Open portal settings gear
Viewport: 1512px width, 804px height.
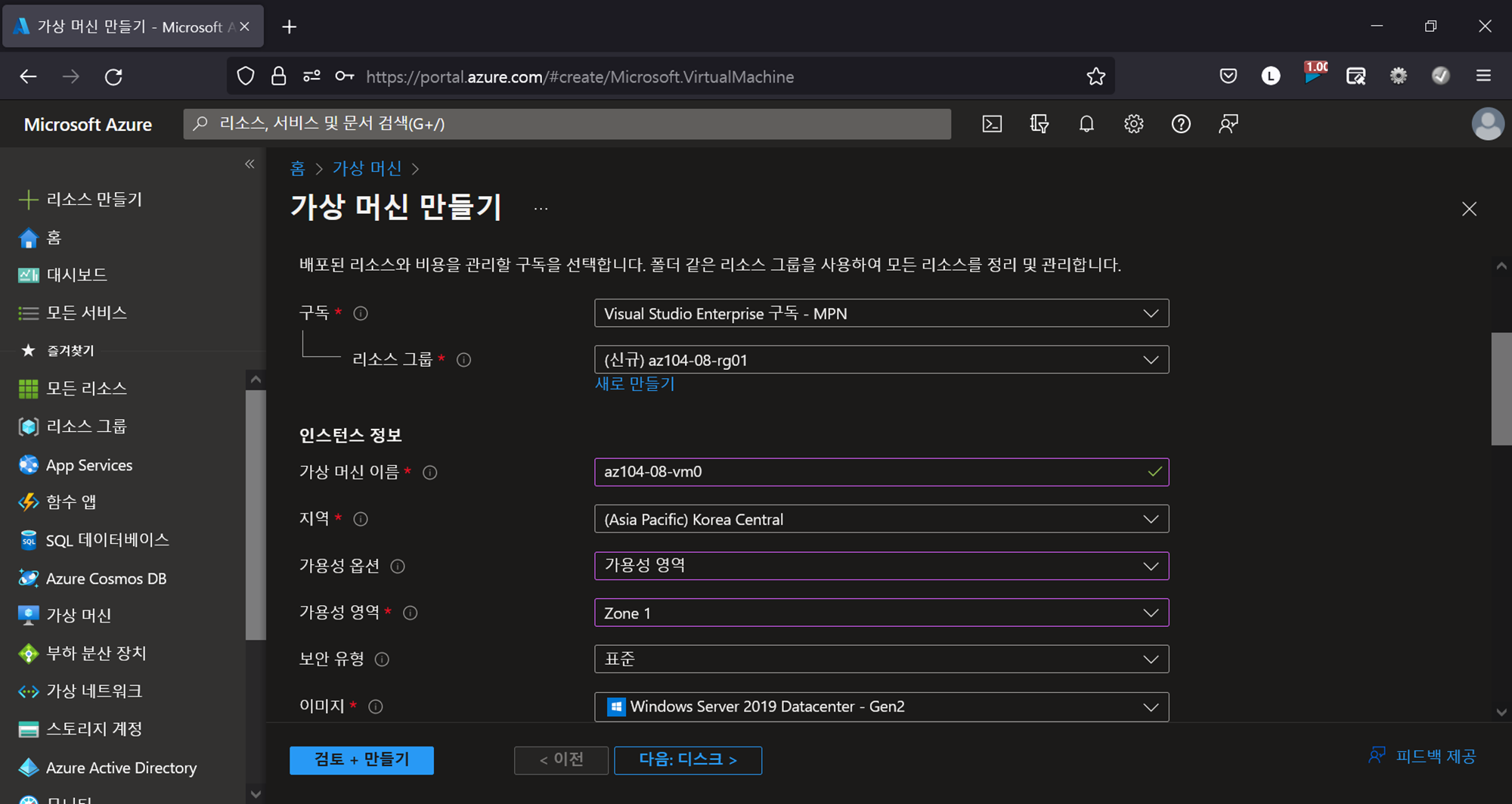(1133, 124)
